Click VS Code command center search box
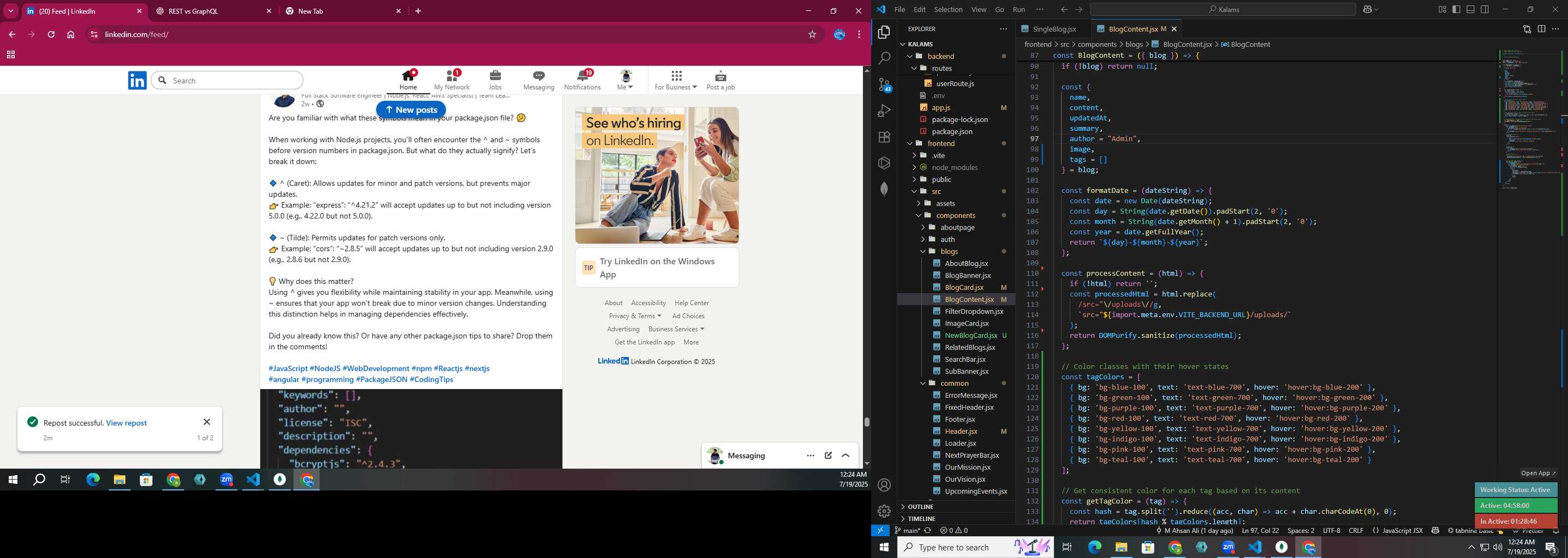The width and height of the screenshot is (1568, 558). [x=1223, y=10]
